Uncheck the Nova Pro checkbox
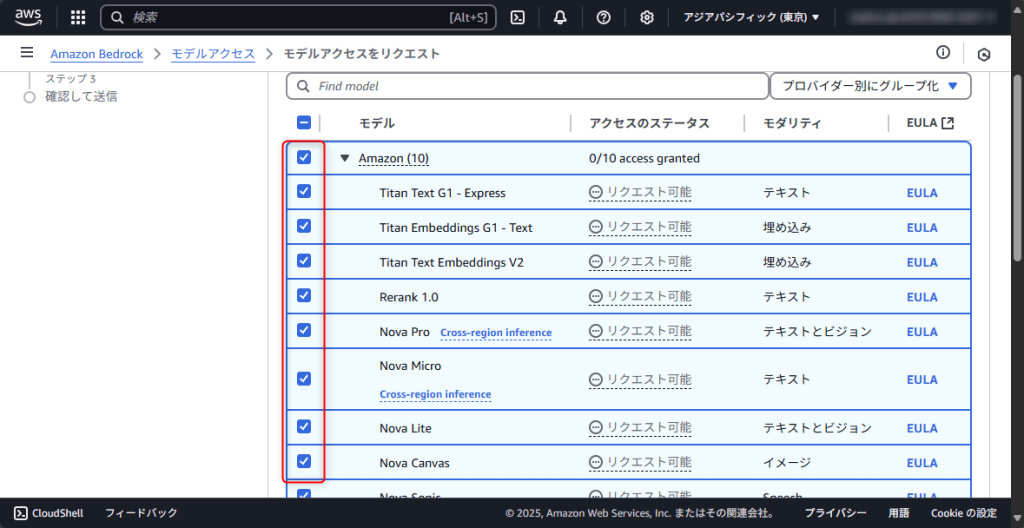Screen dimensions: 1024x528 (304, 330)
